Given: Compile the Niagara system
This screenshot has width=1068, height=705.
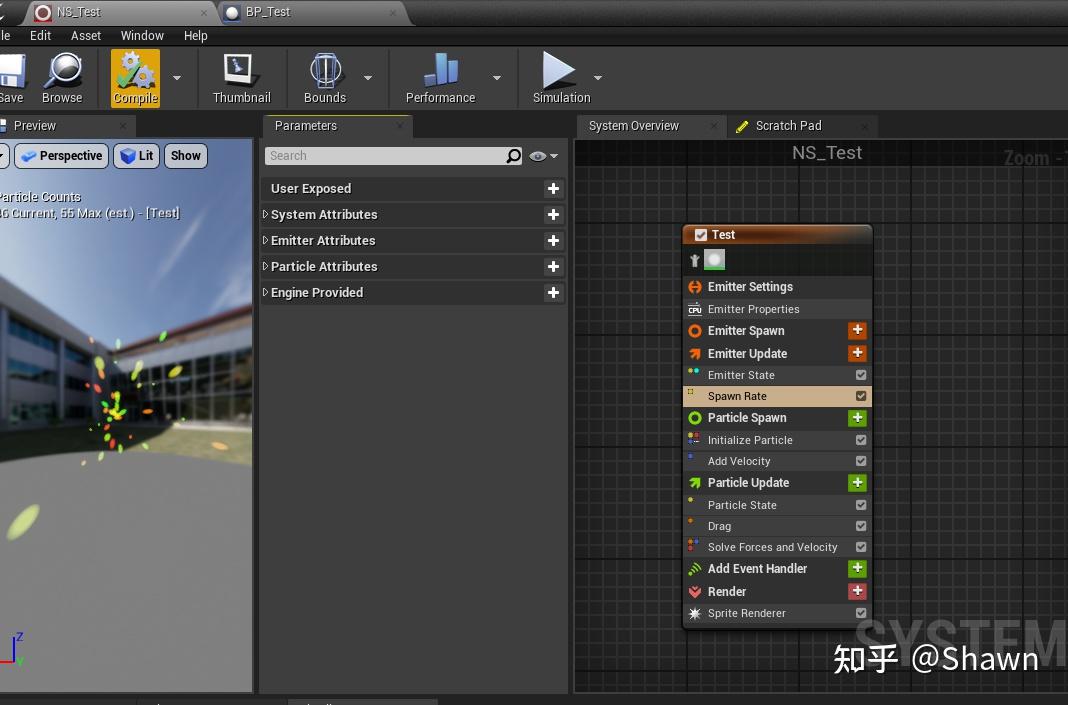Looking at the screenshot, I should click(134, 78).
